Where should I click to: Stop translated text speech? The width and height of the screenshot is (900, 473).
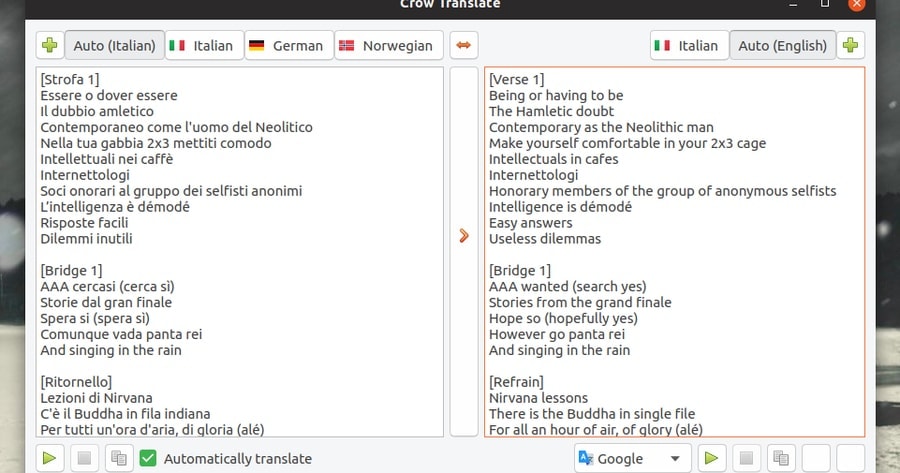point(746,458)
